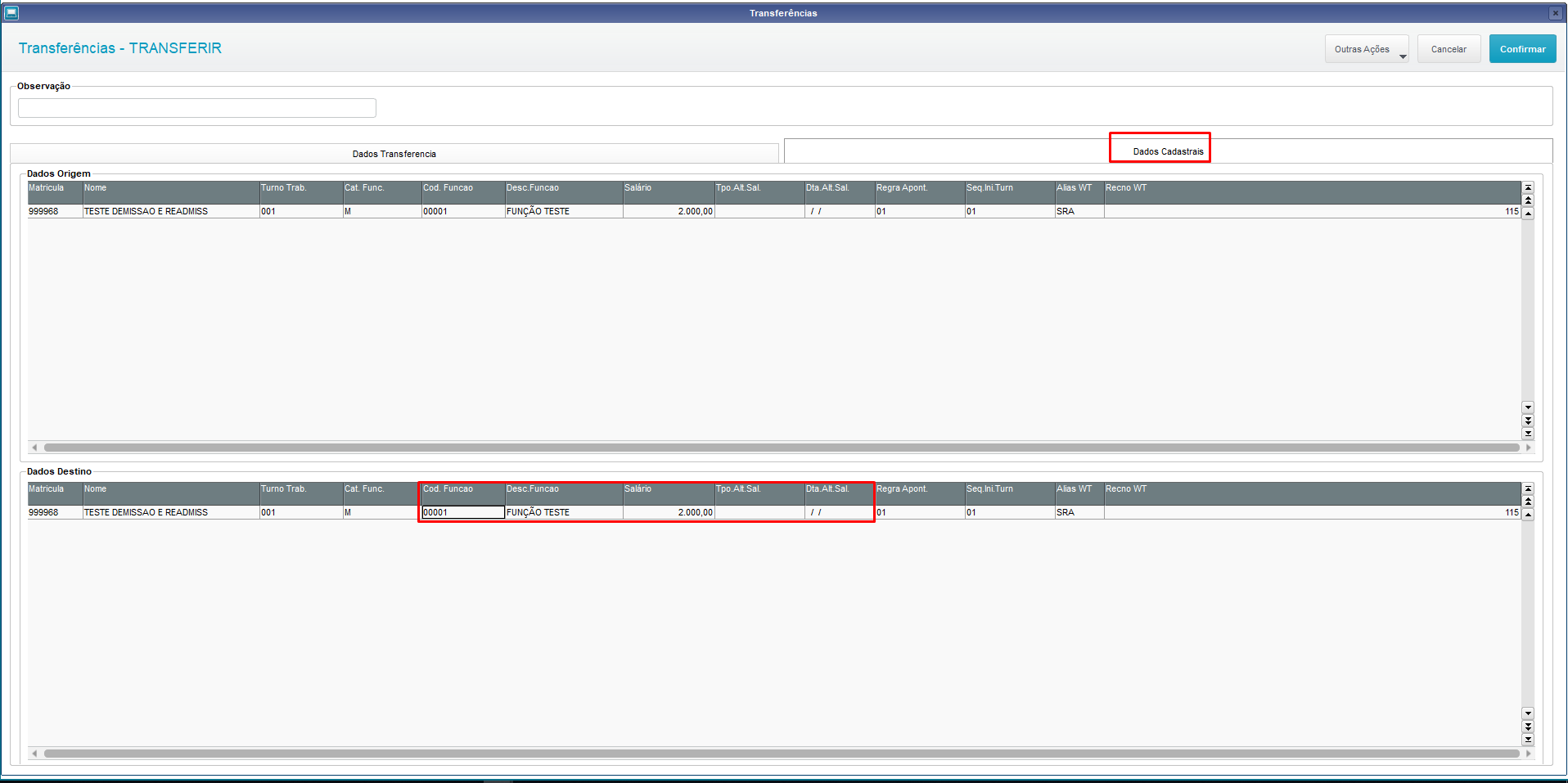This screenshot has width=1568, height=783.
Task: Click Salário header in Dados Origem grid
Action: point(669,193)
